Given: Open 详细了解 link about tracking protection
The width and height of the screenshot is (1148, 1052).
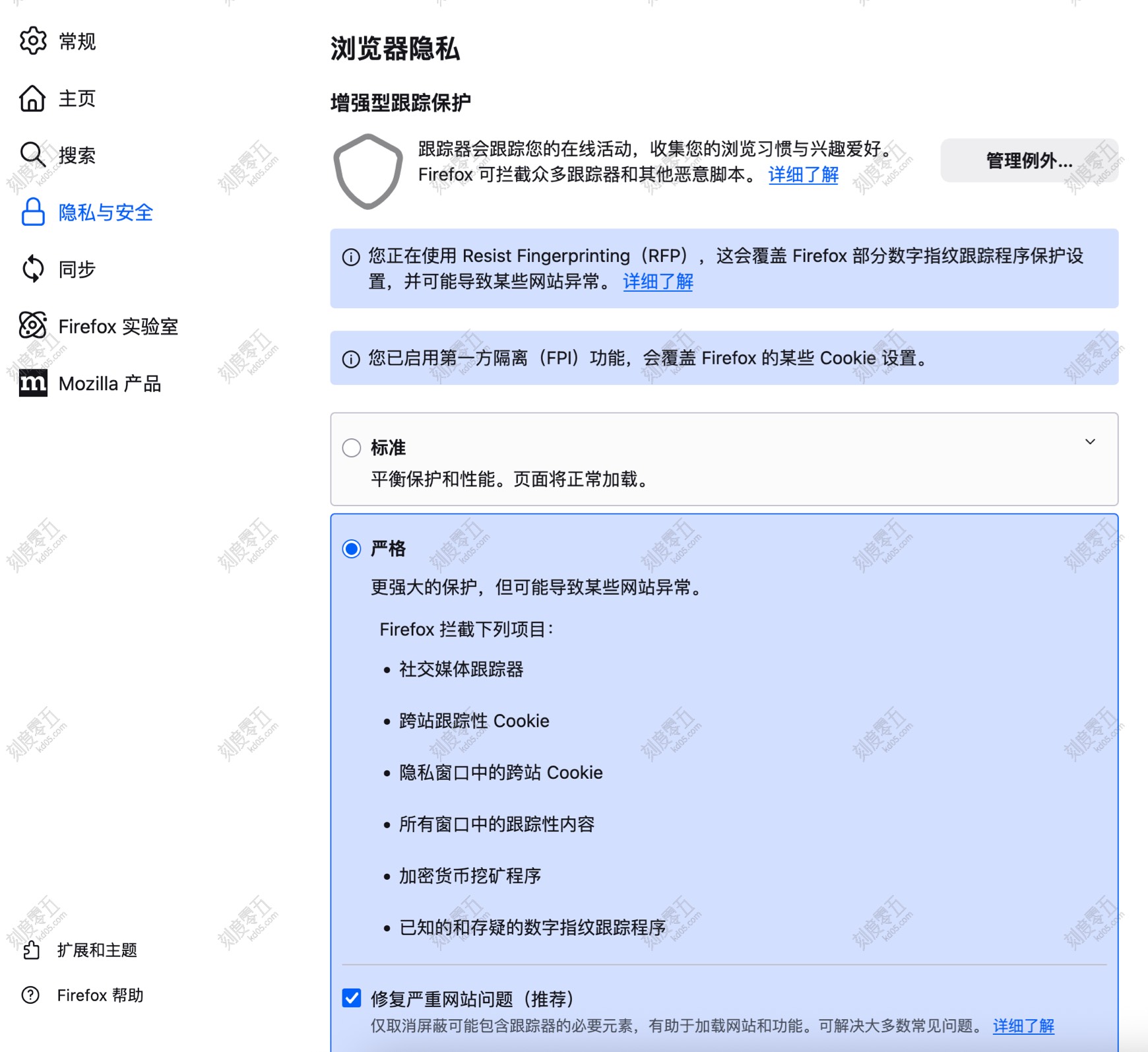Looking at the screenshot, I should click(802, 175).
